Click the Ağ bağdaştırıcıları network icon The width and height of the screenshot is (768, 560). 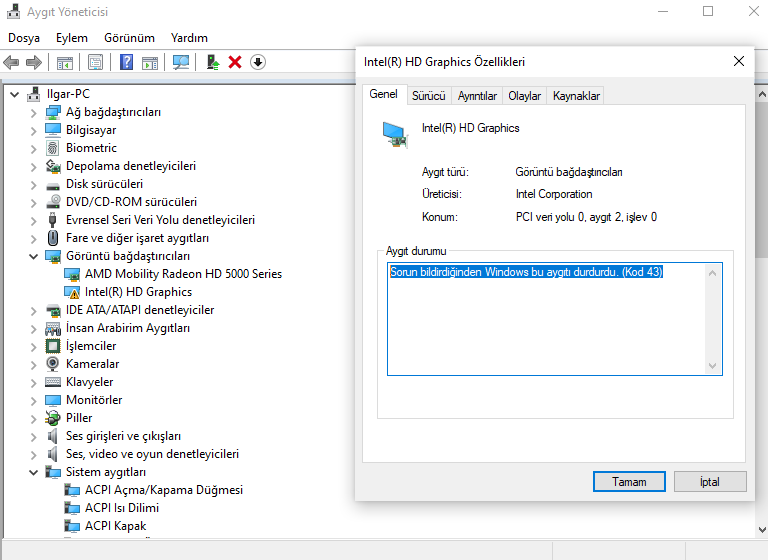coord(52,112)
